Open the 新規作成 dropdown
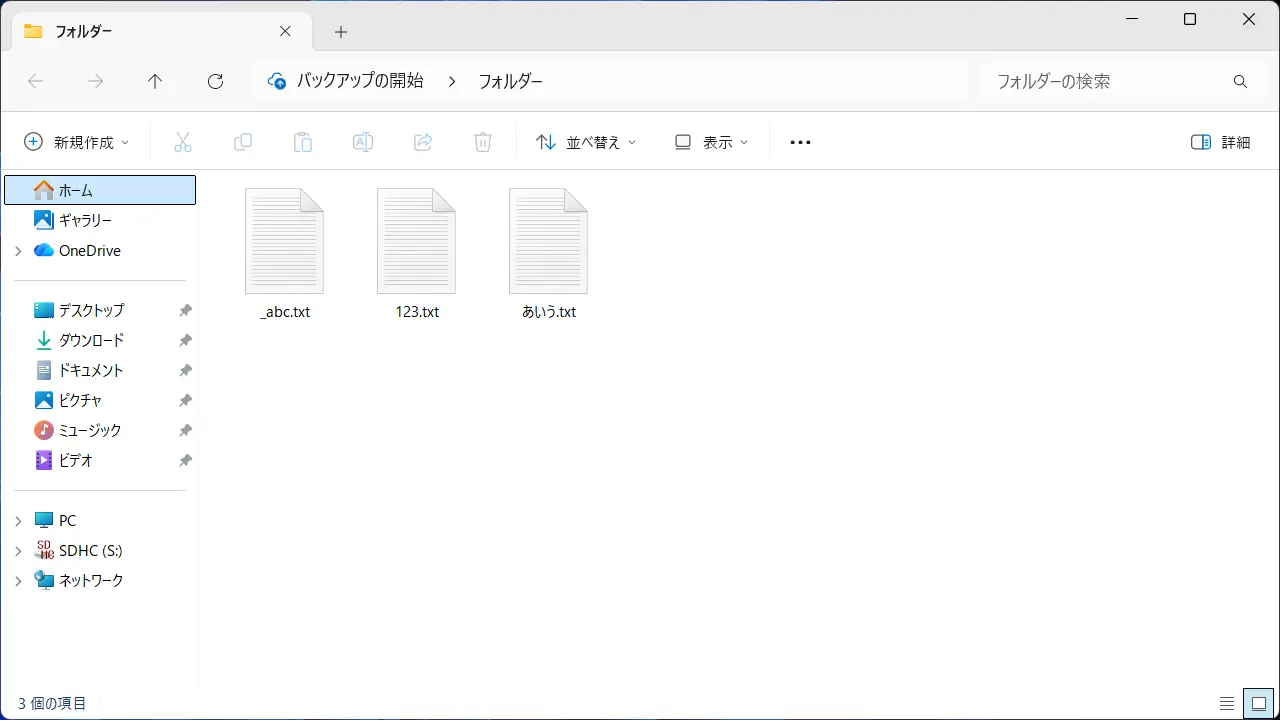Screen dimensions: 1280x720 (x=77, y=142)
